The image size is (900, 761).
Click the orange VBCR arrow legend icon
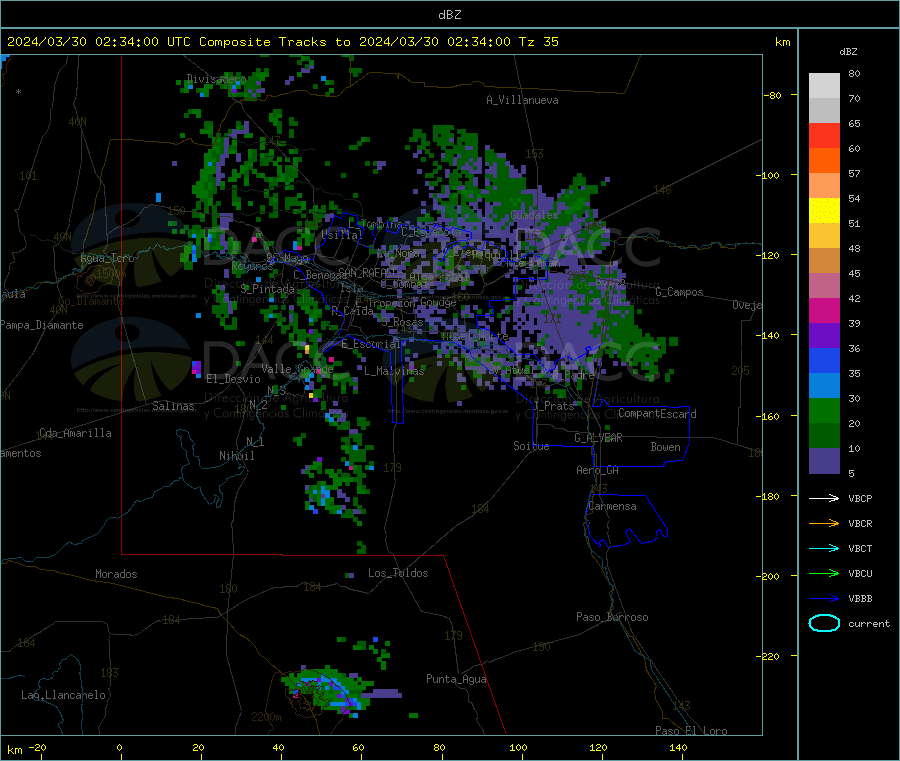tap(824, 523)
